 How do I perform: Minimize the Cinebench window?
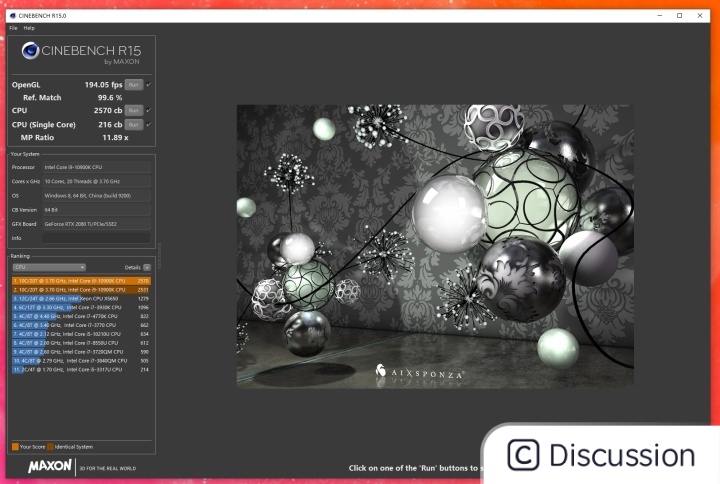coord(660,16)
